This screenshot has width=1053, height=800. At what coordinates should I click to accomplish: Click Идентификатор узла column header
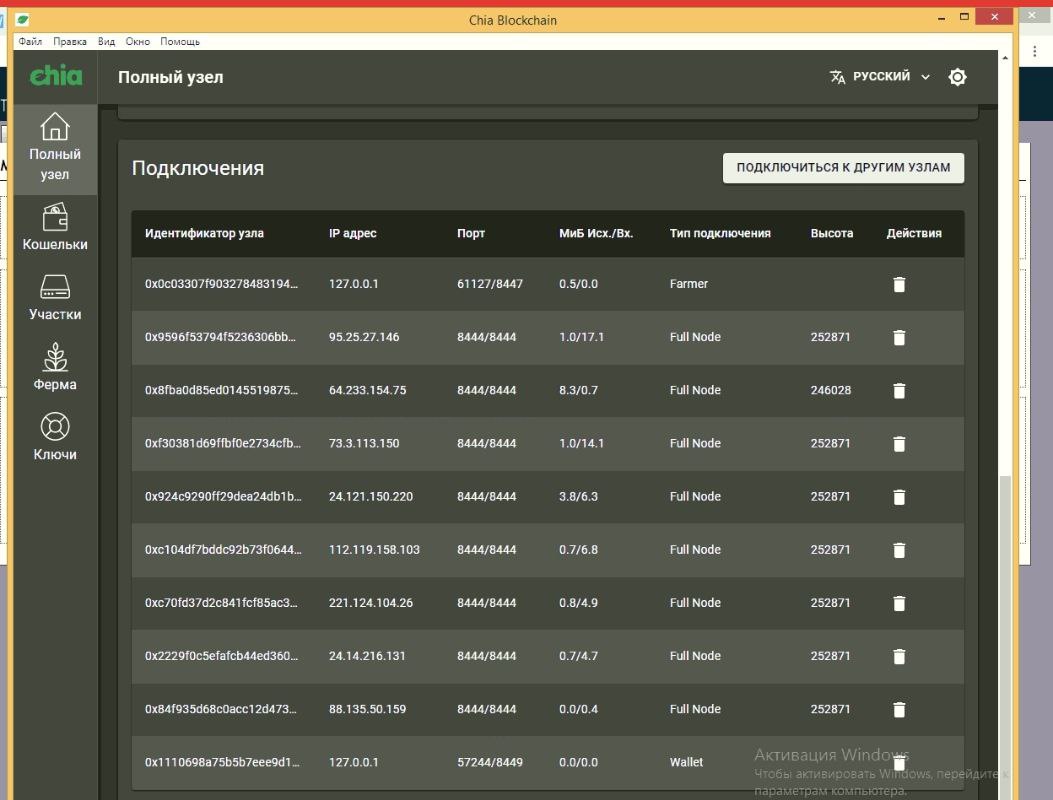pyautogui.click(x=204, y=233)
